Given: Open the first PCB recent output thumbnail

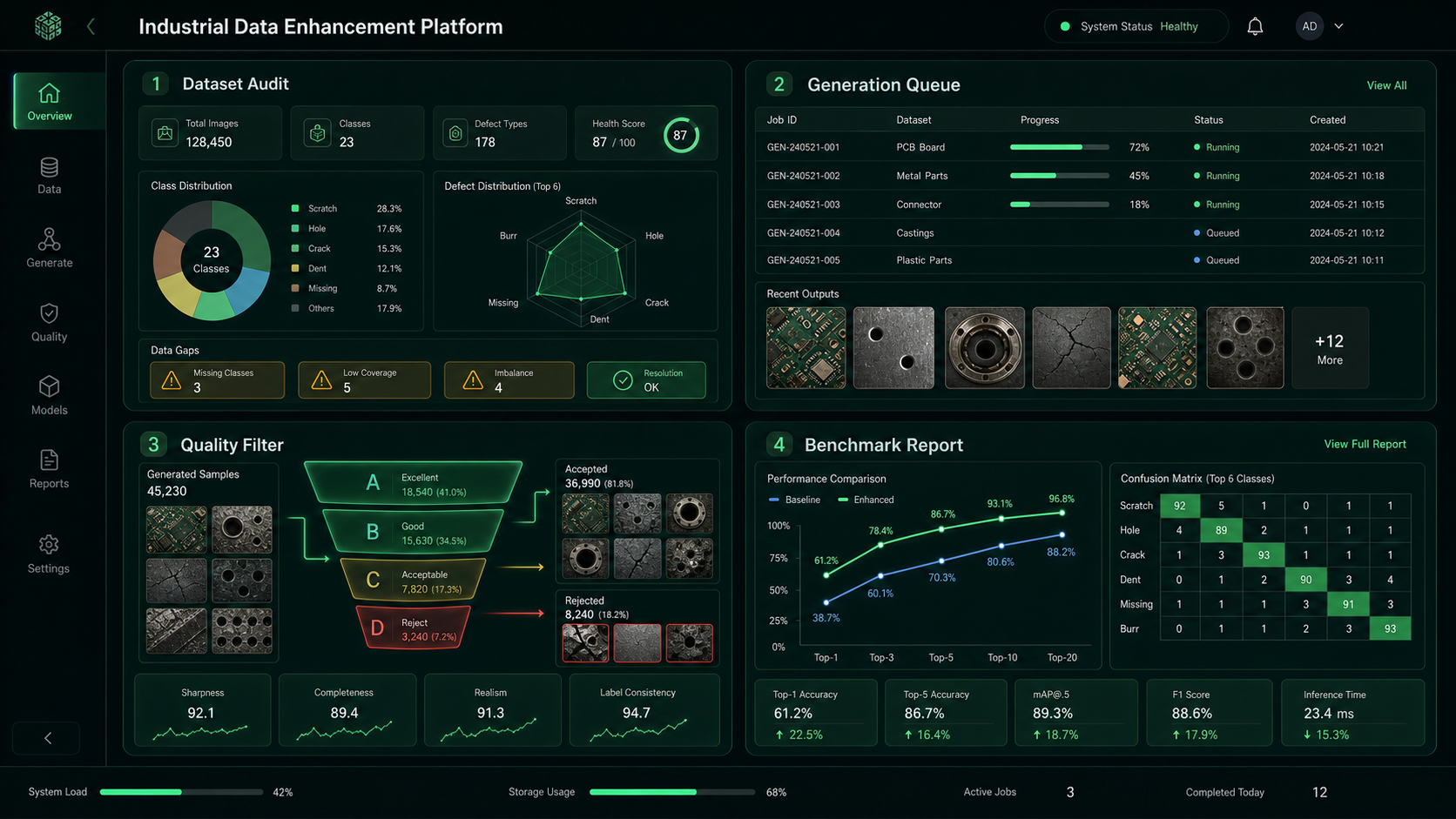Looking at the screenshot, I should point(806,347).
